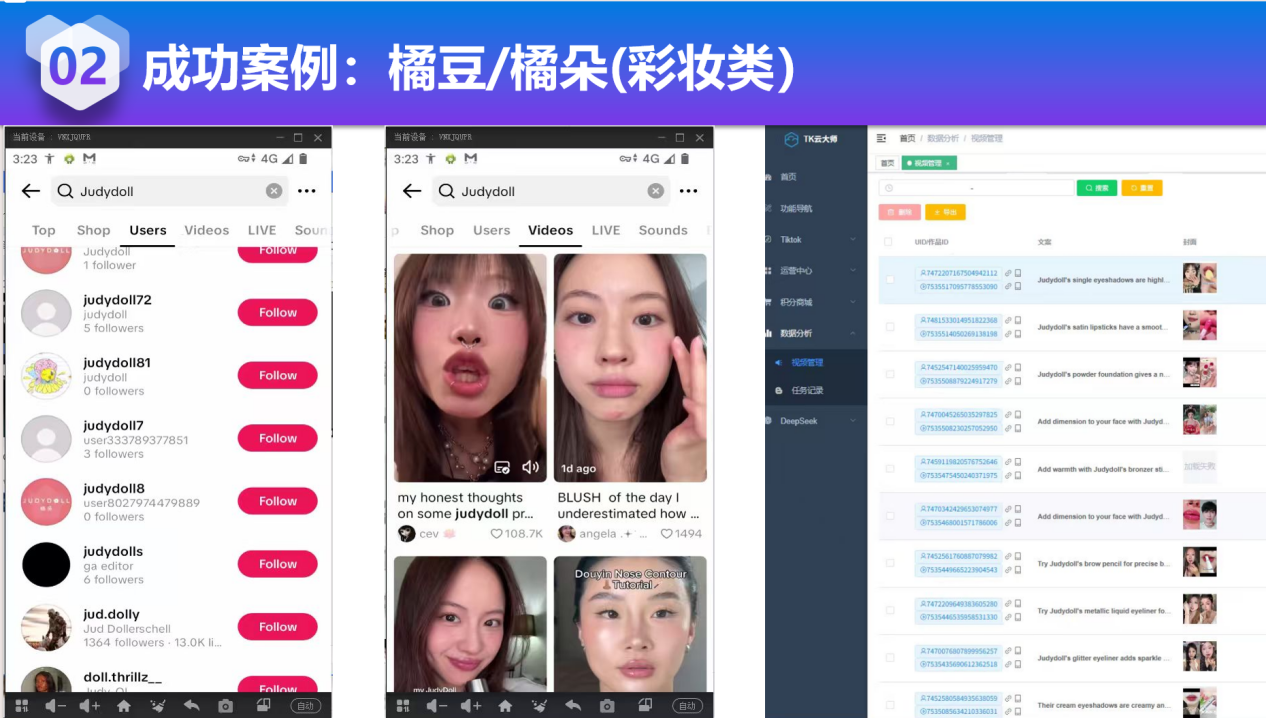
Task: Open the three-dot menu in the middle phone window
Action: point(688,191)
